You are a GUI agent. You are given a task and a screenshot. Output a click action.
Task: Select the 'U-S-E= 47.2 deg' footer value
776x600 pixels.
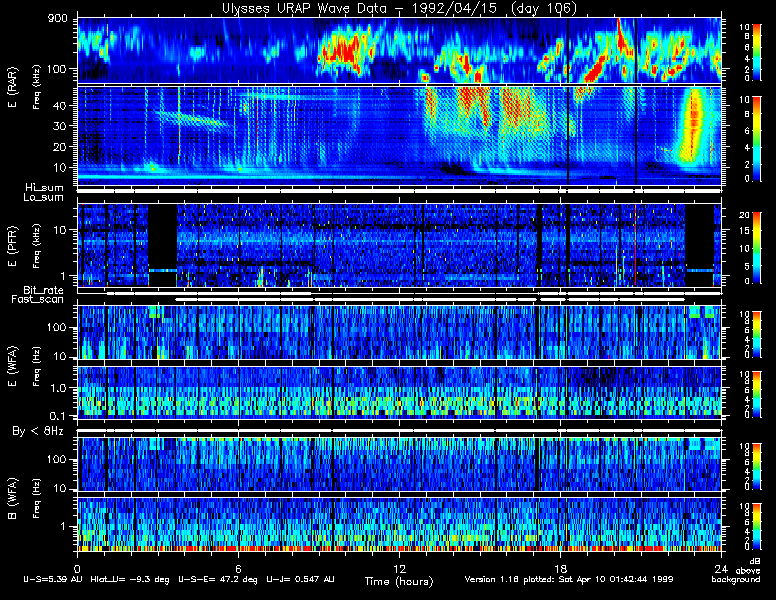218,579
